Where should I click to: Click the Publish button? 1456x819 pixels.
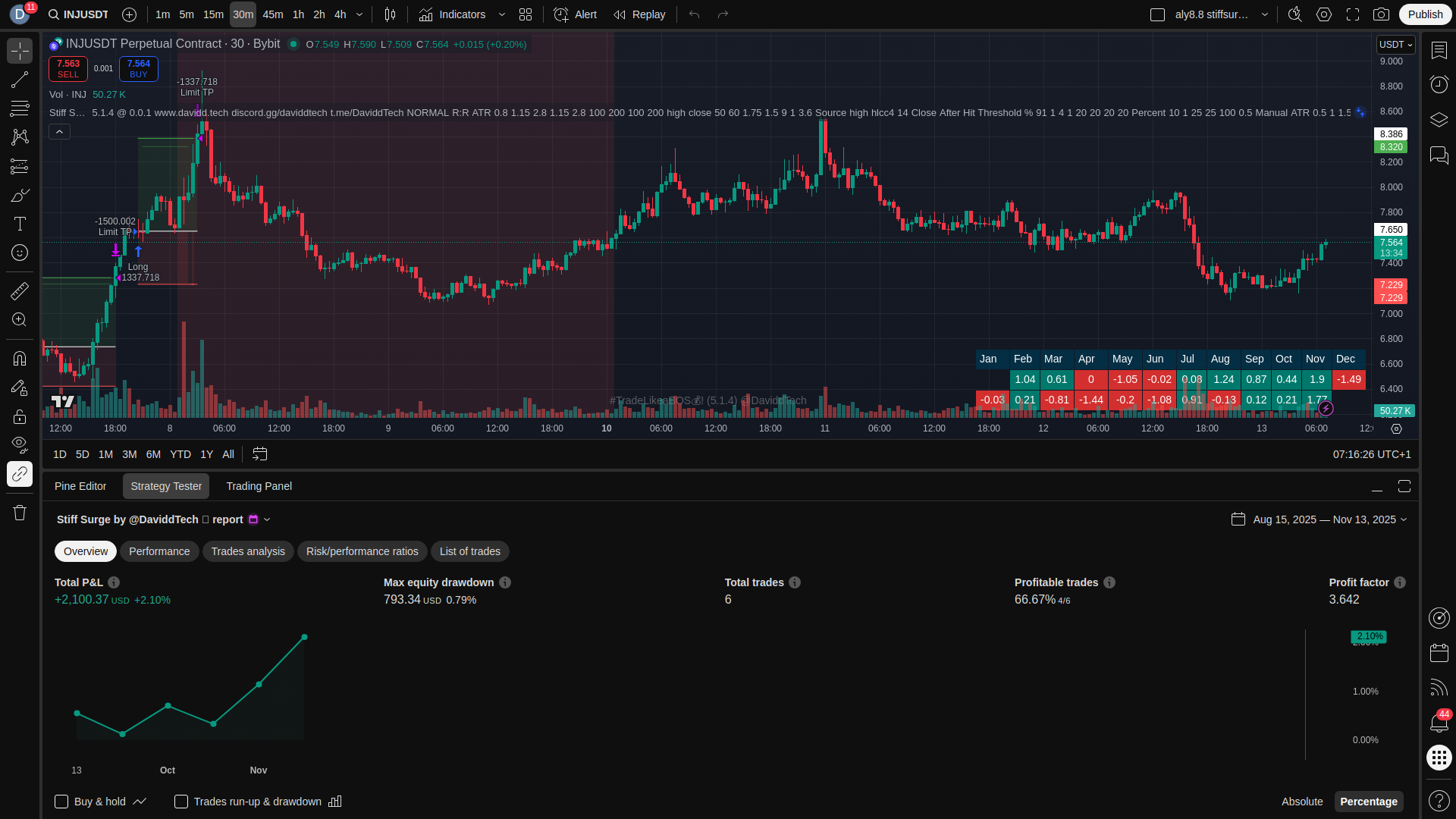pos(1425,14)
